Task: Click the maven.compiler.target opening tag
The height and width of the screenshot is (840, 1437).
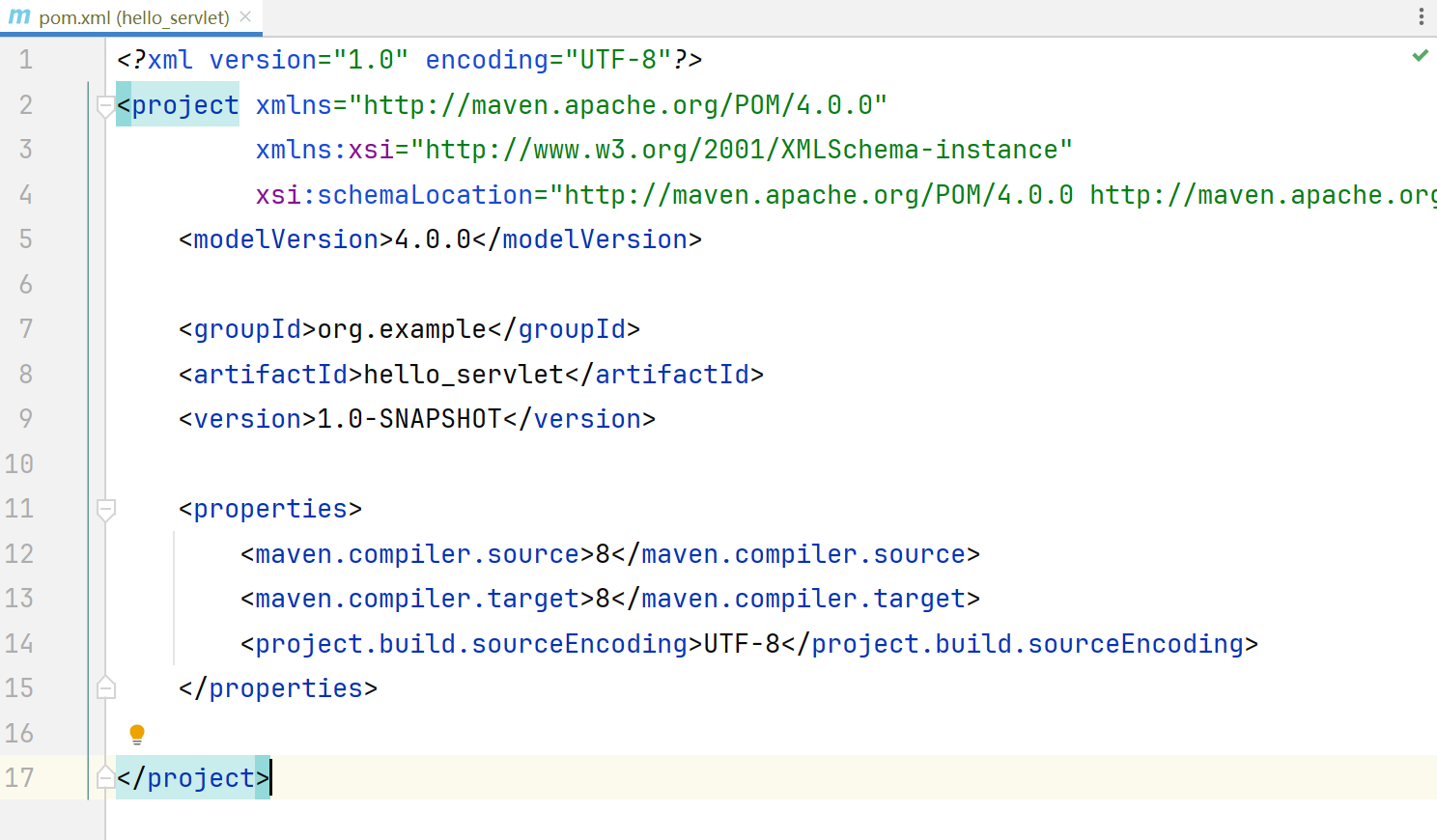Action: coord(417,599)
